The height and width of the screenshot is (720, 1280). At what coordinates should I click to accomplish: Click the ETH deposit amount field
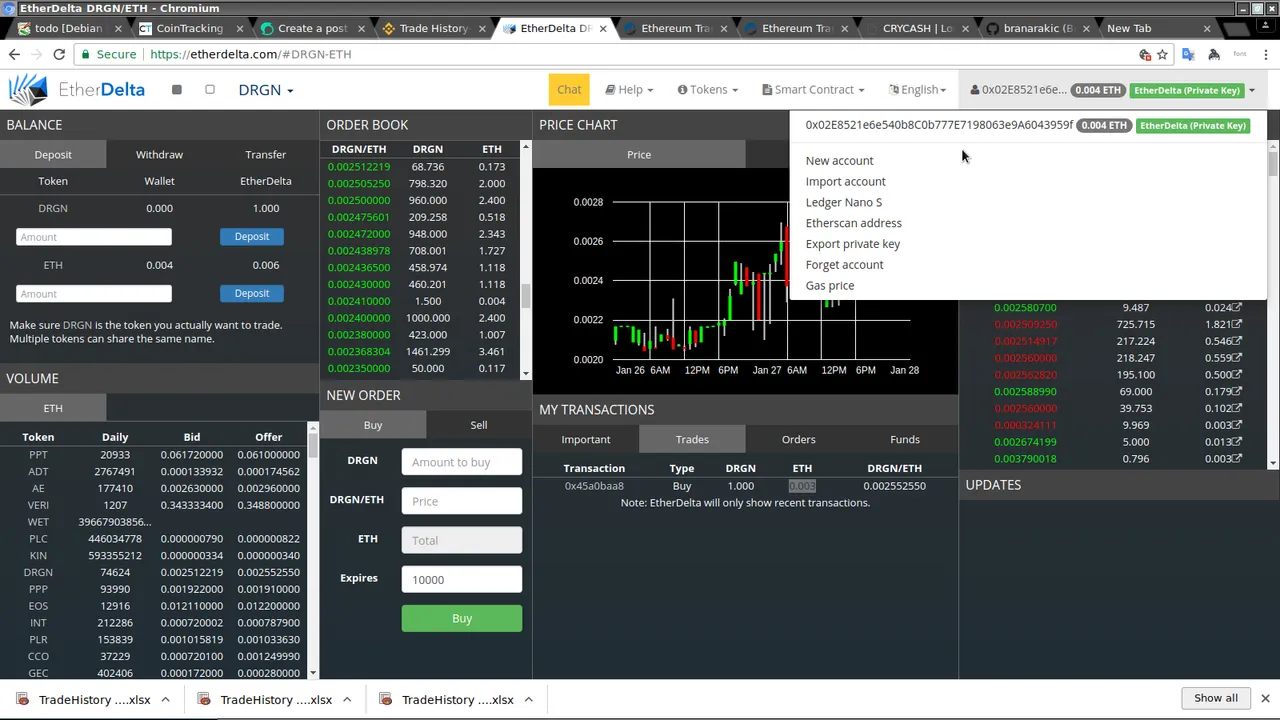point(94,294)
